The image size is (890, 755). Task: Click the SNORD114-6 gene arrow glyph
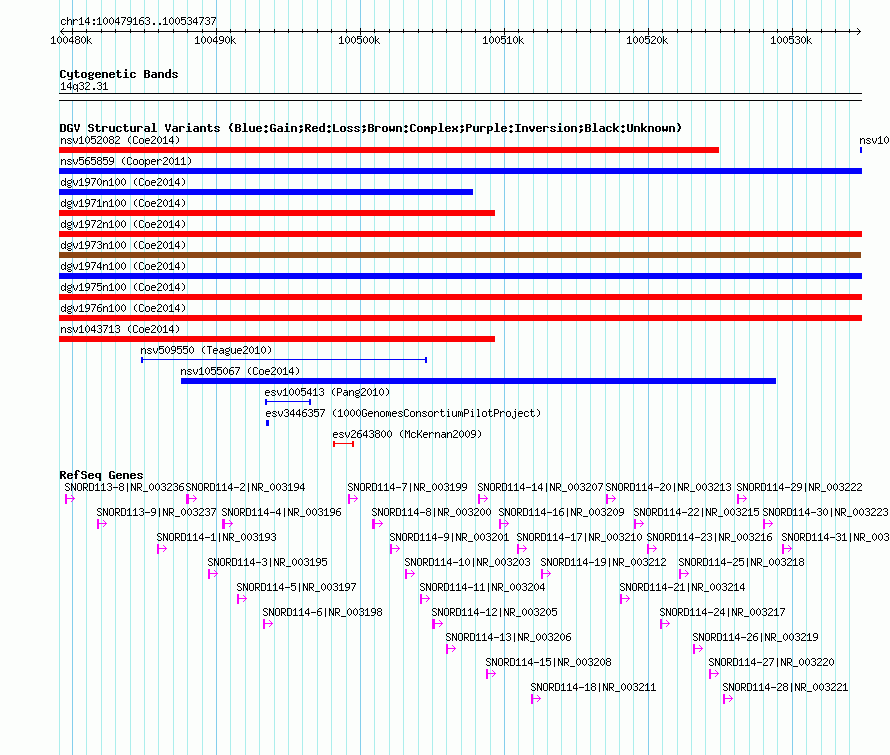(268, 624)
